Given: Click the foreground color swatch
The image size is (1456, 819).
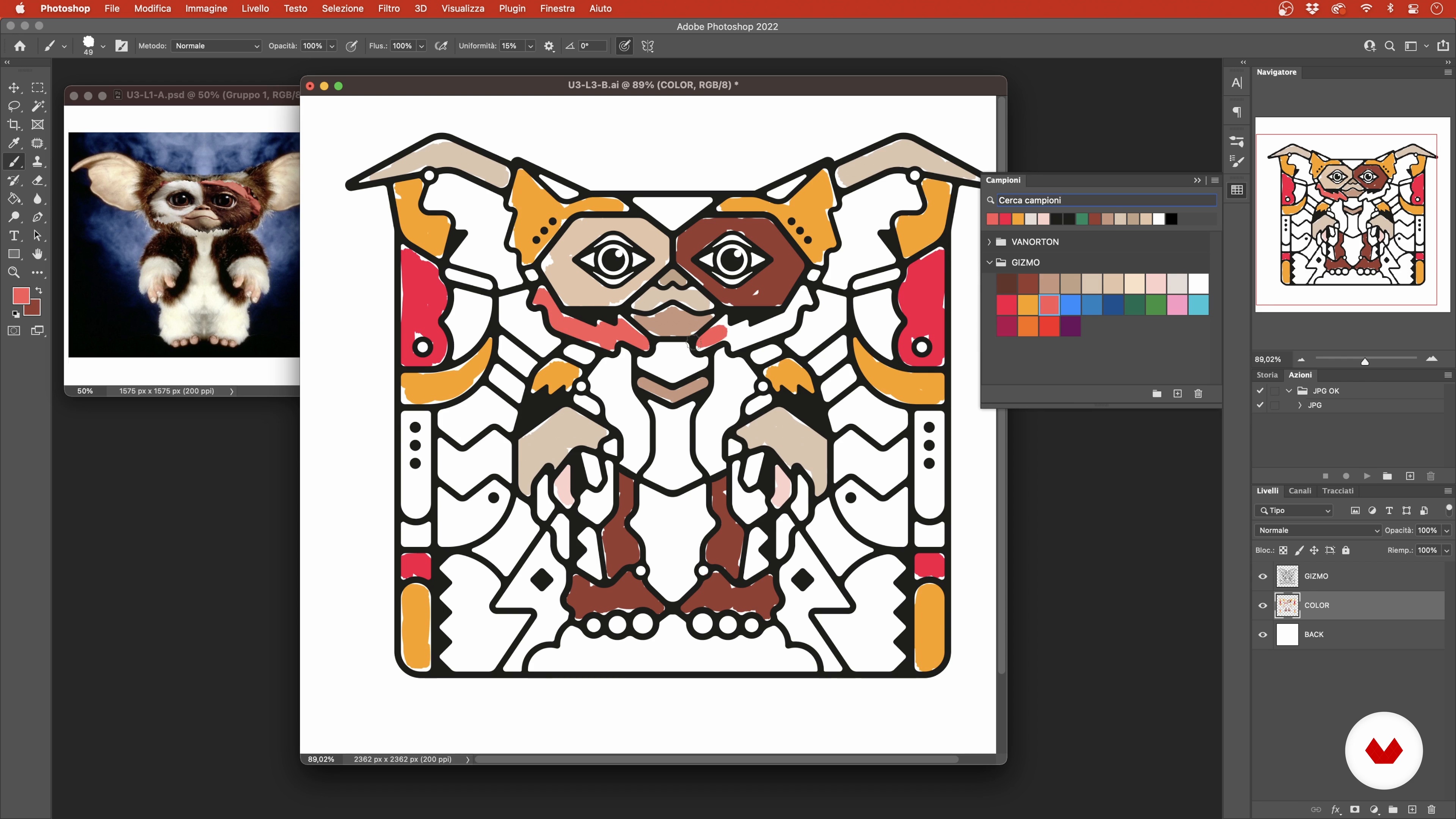Looking at the screenshot, I should click(x=21, y=296).
